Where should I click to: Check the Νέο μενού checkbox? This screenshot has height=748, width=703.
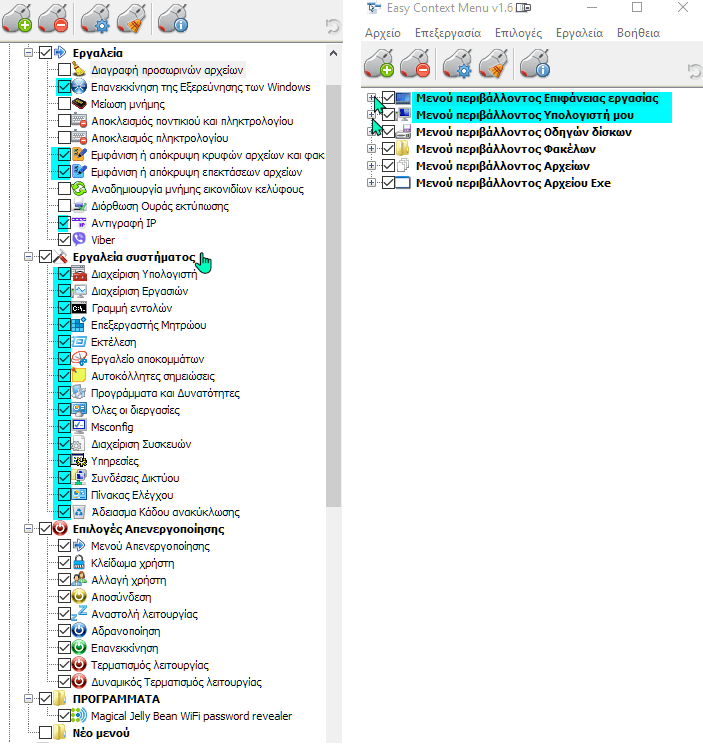point(45,732)
